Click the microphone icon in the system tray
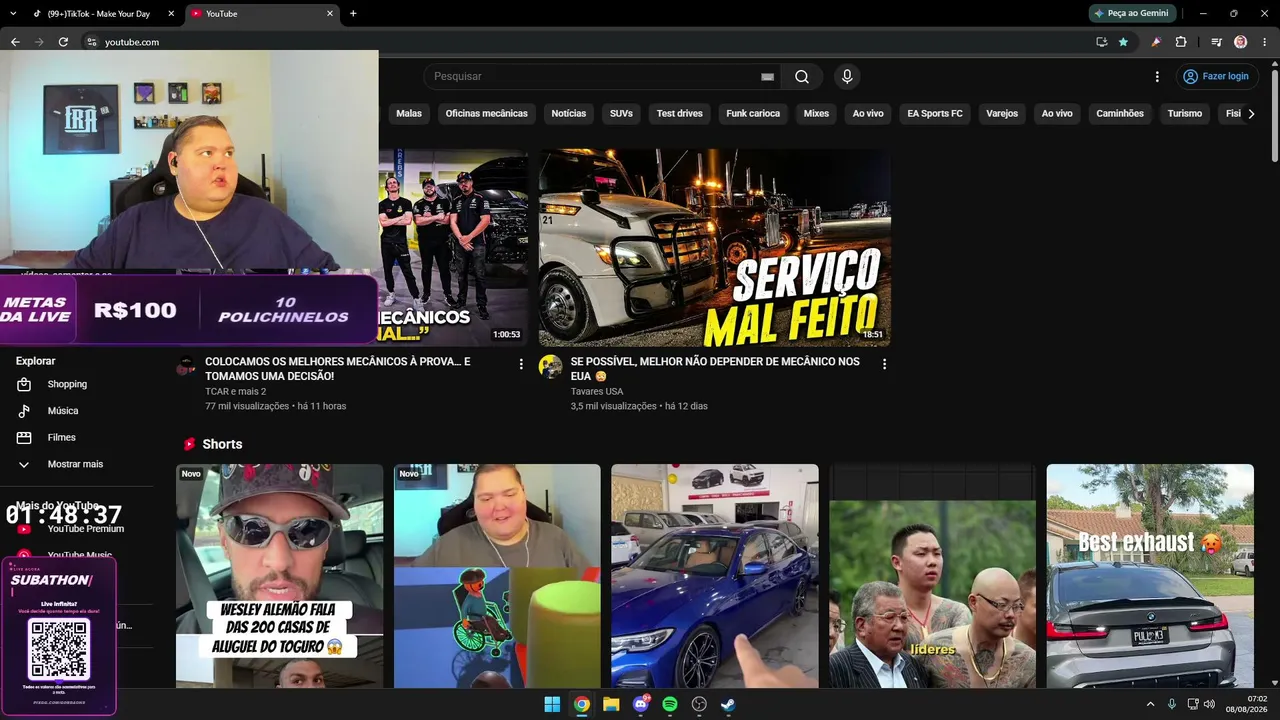The width and height of the screenshot is (1280, 720). 1171,704
